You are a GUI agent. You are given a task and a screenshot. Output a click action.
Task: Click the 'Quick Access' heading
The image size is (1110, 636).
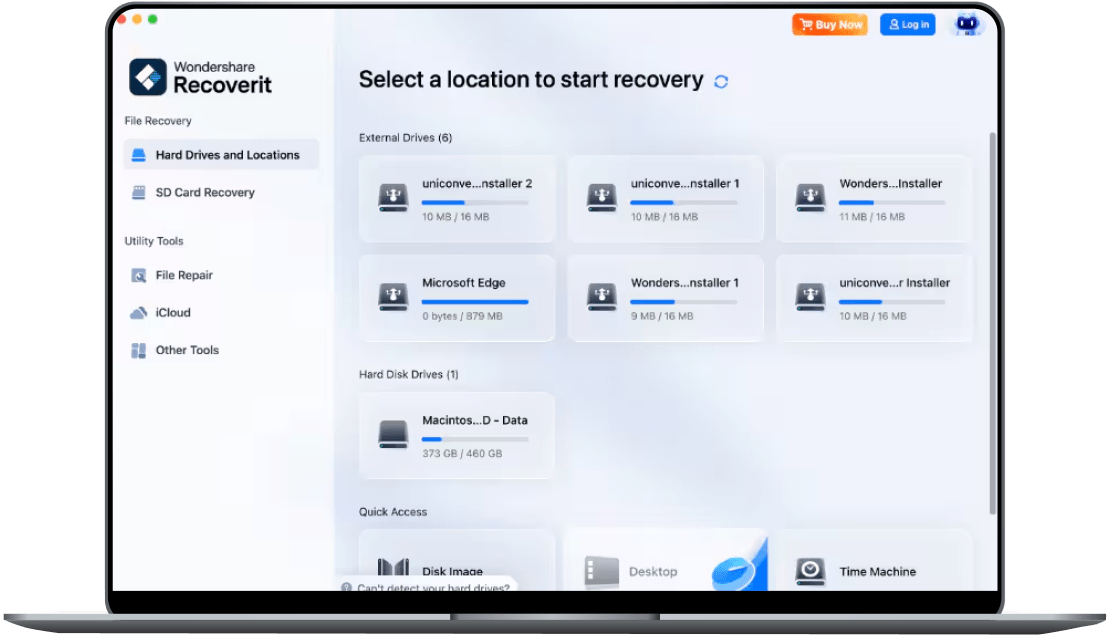point(393,512)
